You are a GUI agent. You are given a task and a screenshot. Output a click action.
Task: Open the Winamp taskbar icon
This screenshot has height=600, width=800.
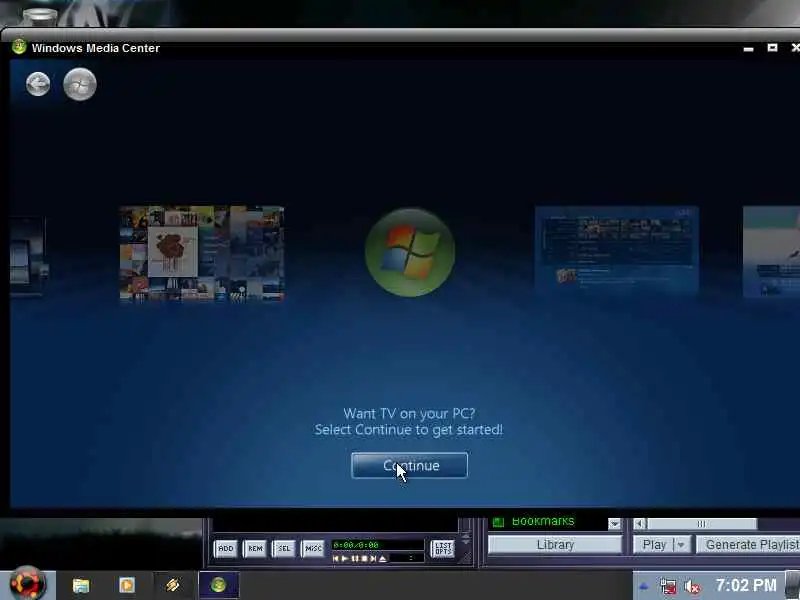[173, 585]
